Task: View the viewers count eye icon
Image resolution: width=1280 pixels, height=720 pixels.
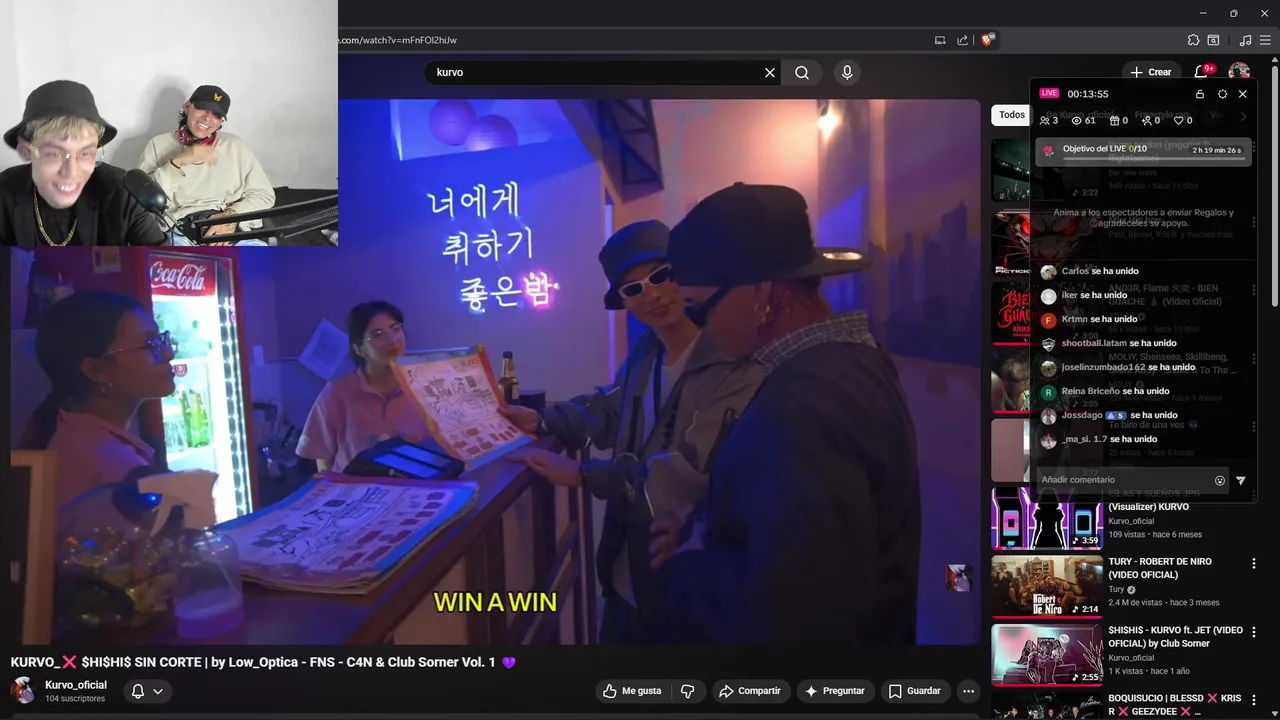Action: pos(1077,120)
